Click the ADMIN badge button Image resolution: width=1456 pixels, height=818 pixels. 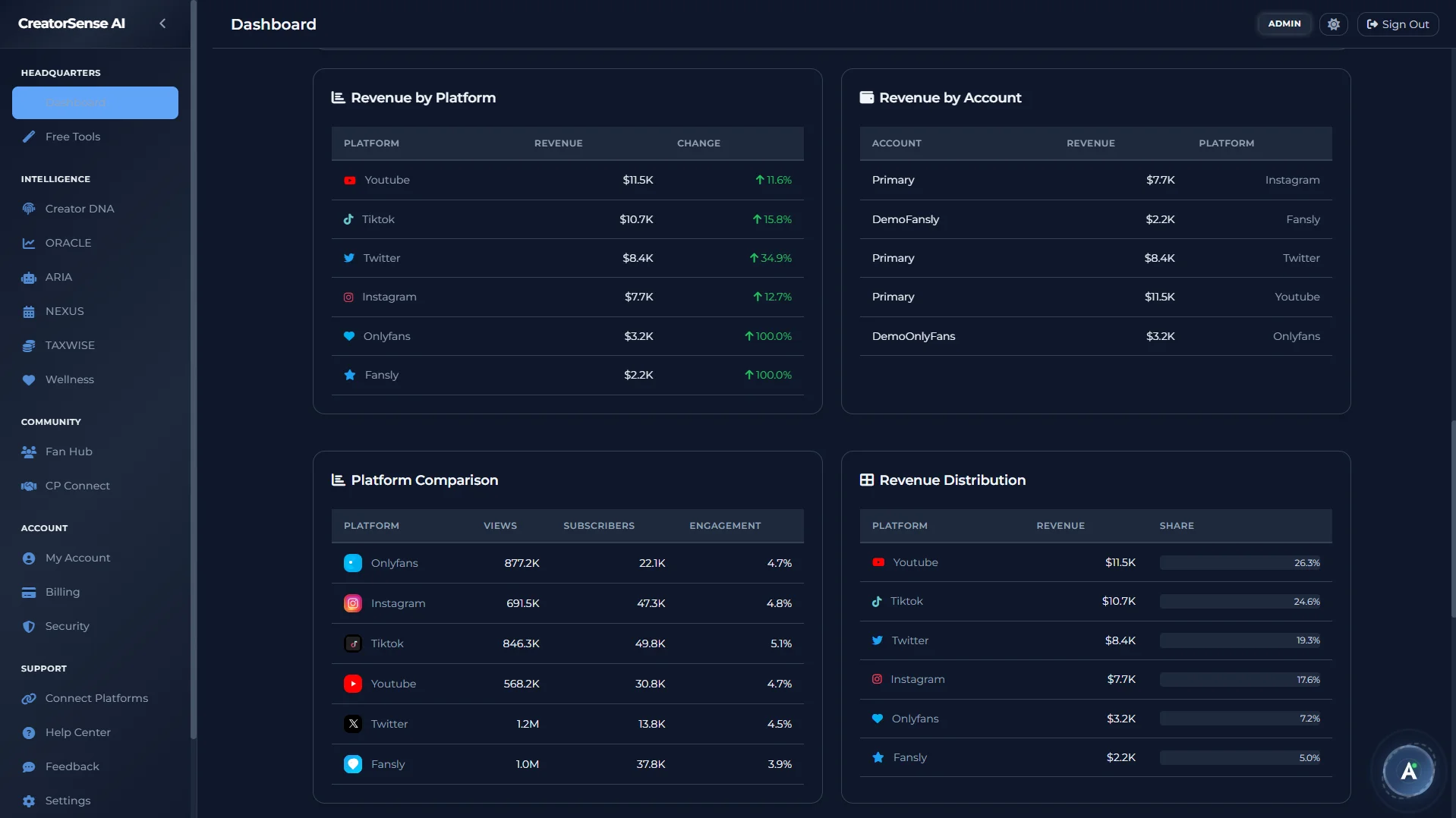click(1284, 24)
